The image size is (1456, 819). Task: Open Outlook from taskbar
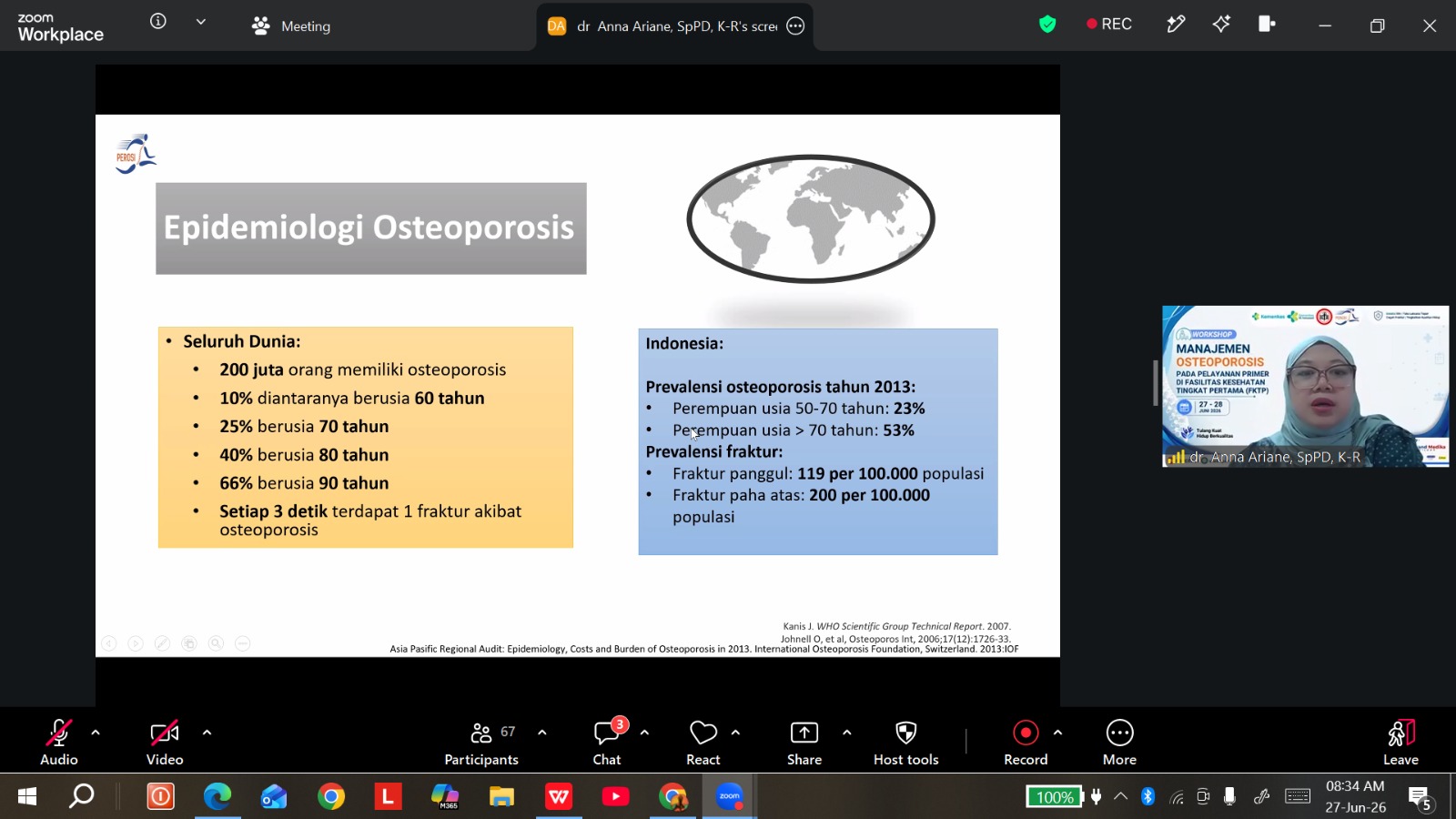(274, 797)
